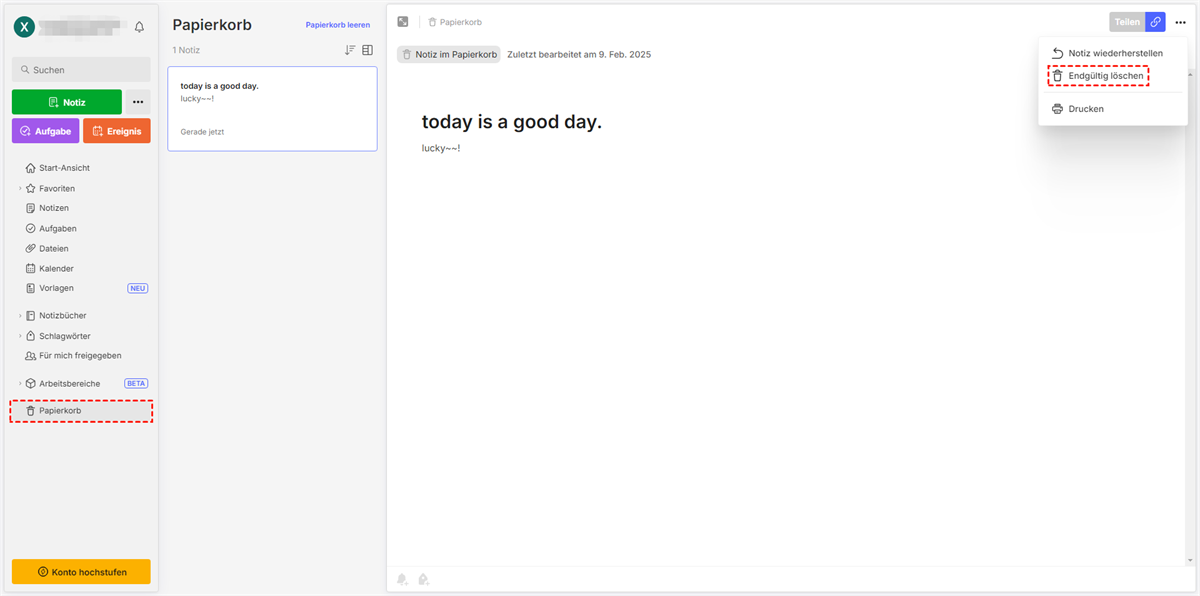The width and height of the screenshot is (1200, 596).
Task: Choose Endgültig löschen menu entry
Action: (1105, 76)
